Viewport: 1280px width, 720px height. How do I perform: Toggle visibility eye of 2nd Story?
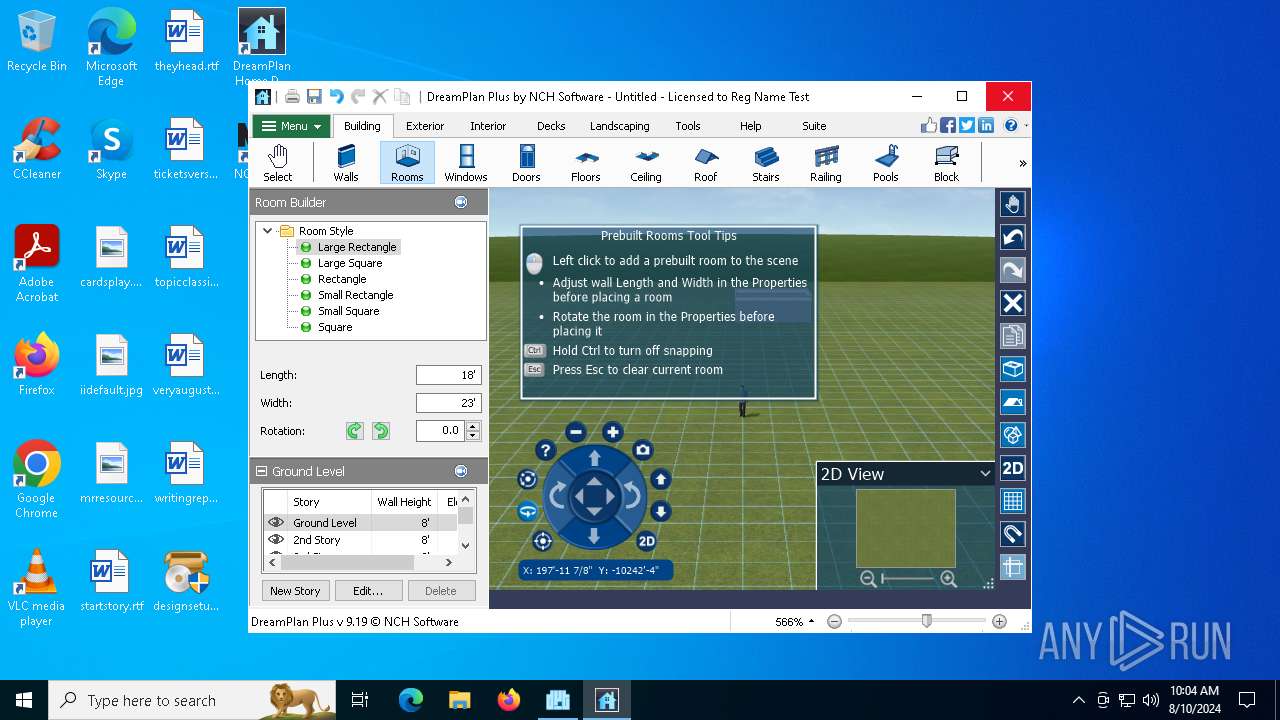coord(276,540)
